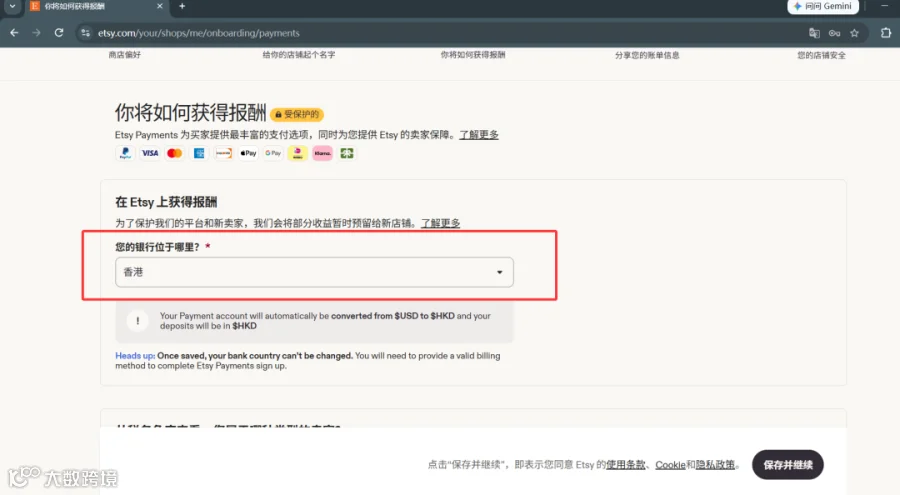Click the Mastercard payment icon
The width and height of the screenshot is (900, 495).
point(174,153)
